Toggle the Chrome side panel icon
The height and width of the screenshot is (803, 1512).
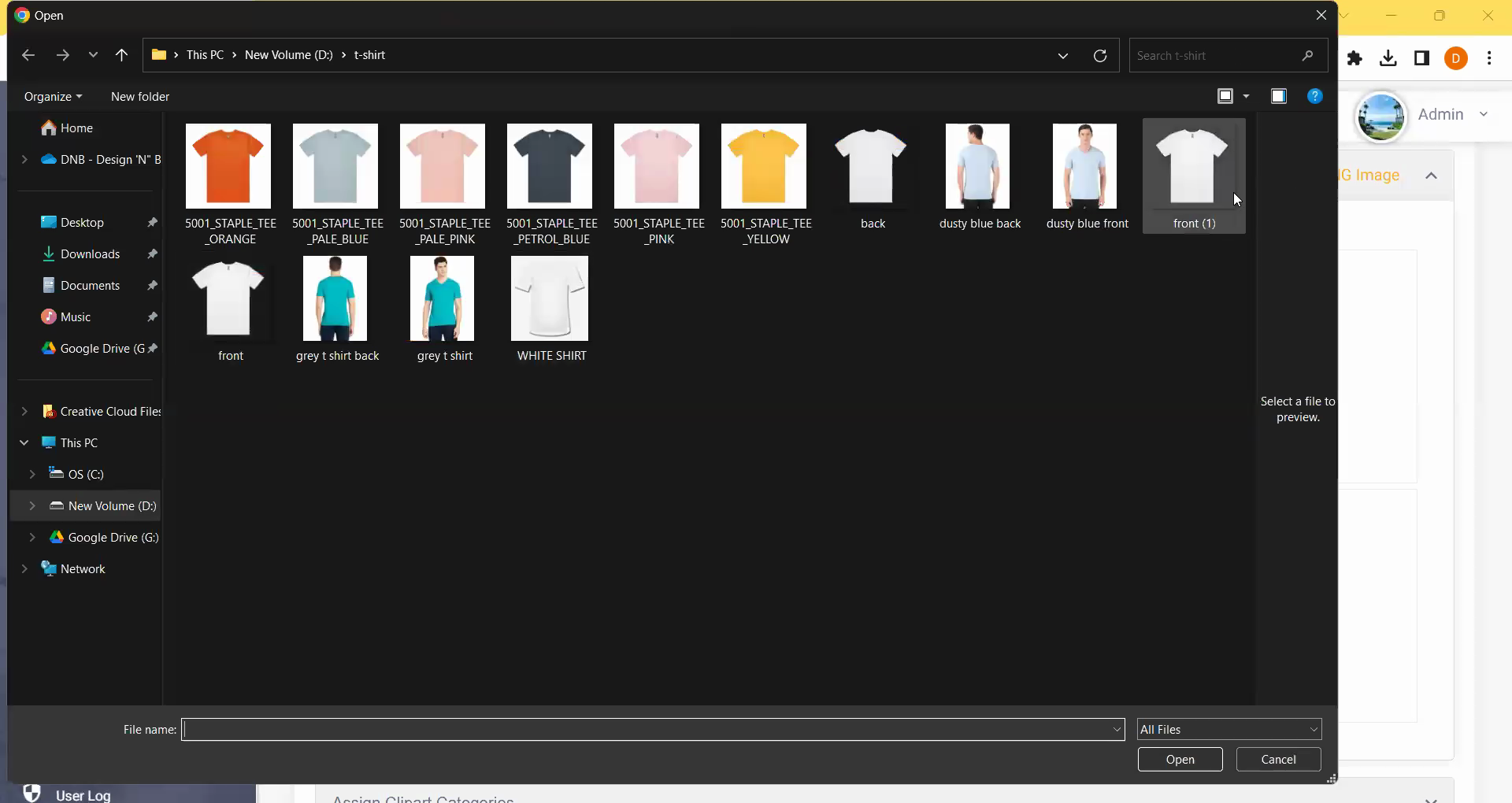1421,58
